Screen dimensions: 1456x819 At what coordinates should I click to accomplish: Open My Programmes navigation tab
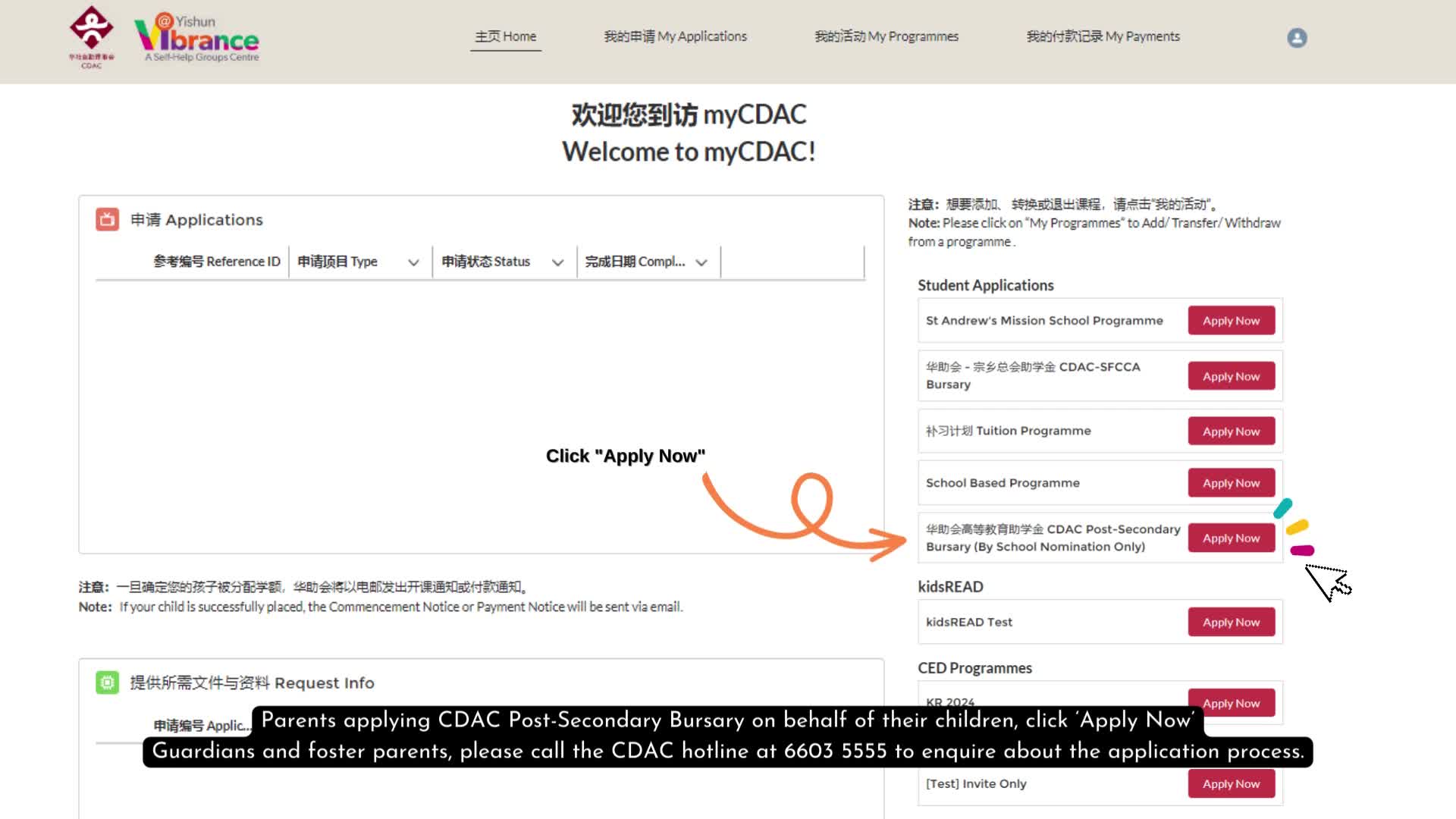tap(886, 36)
